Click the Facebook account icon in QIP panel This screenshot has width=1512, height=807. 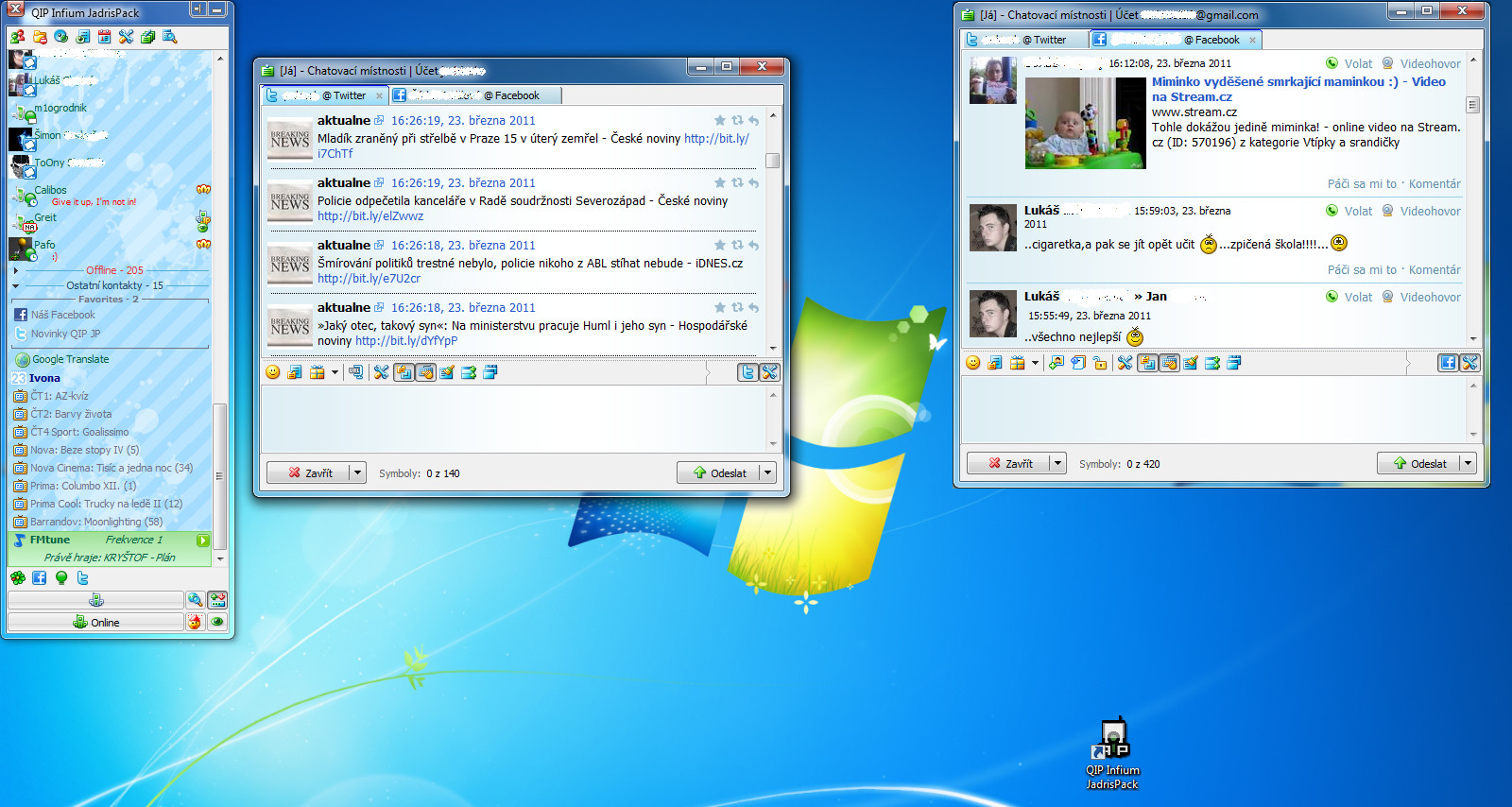(39, 577)
